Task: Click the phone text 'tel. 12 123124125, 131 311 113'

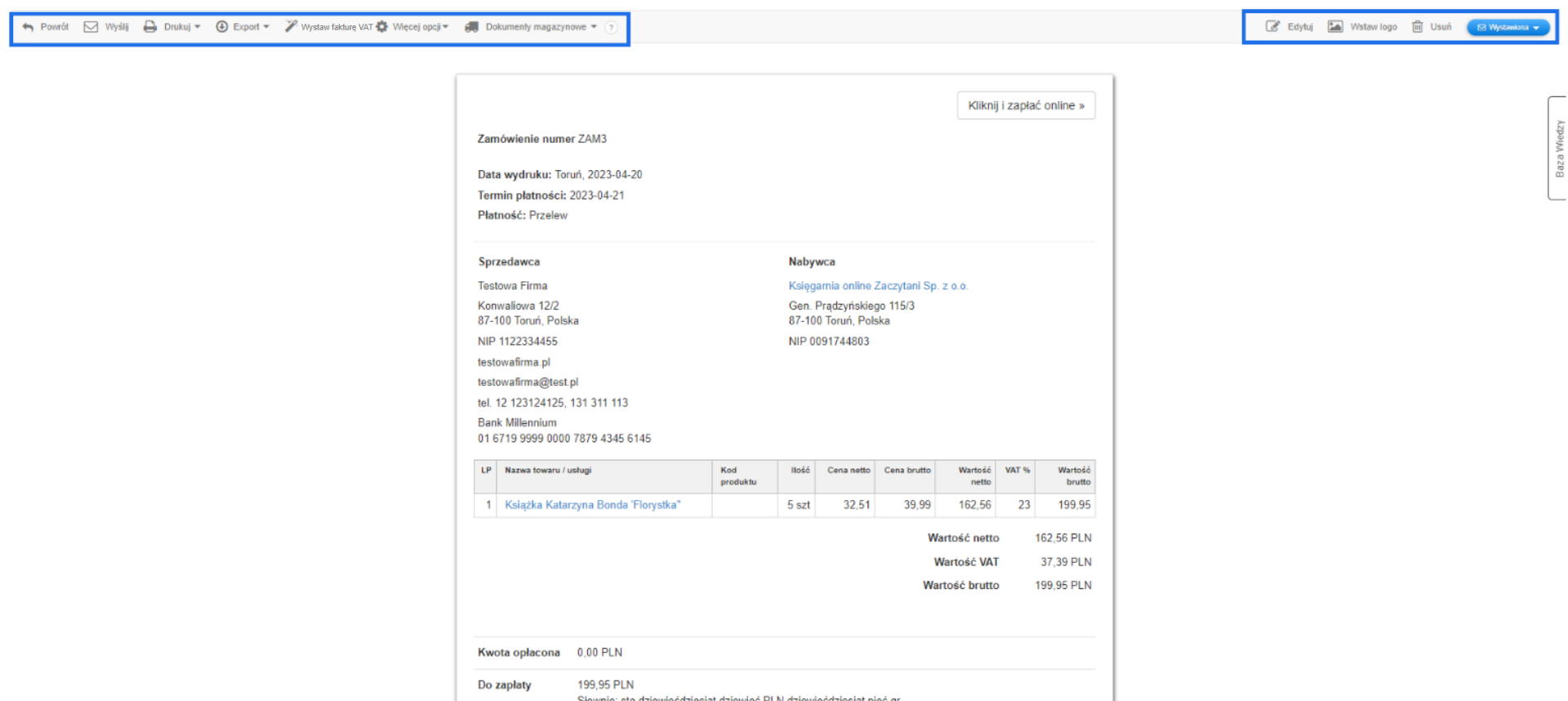Action: tap(553, 403)
